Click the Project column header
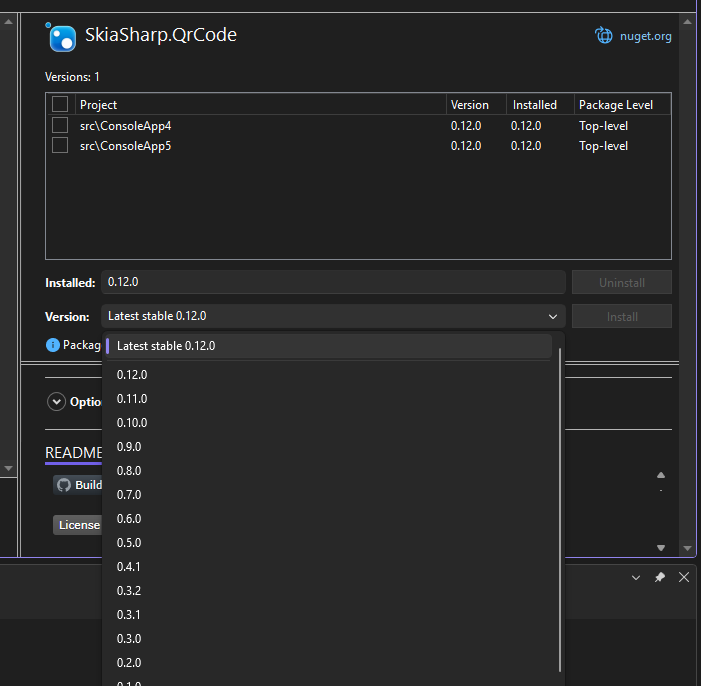701x686 pixels. [261, 105]
